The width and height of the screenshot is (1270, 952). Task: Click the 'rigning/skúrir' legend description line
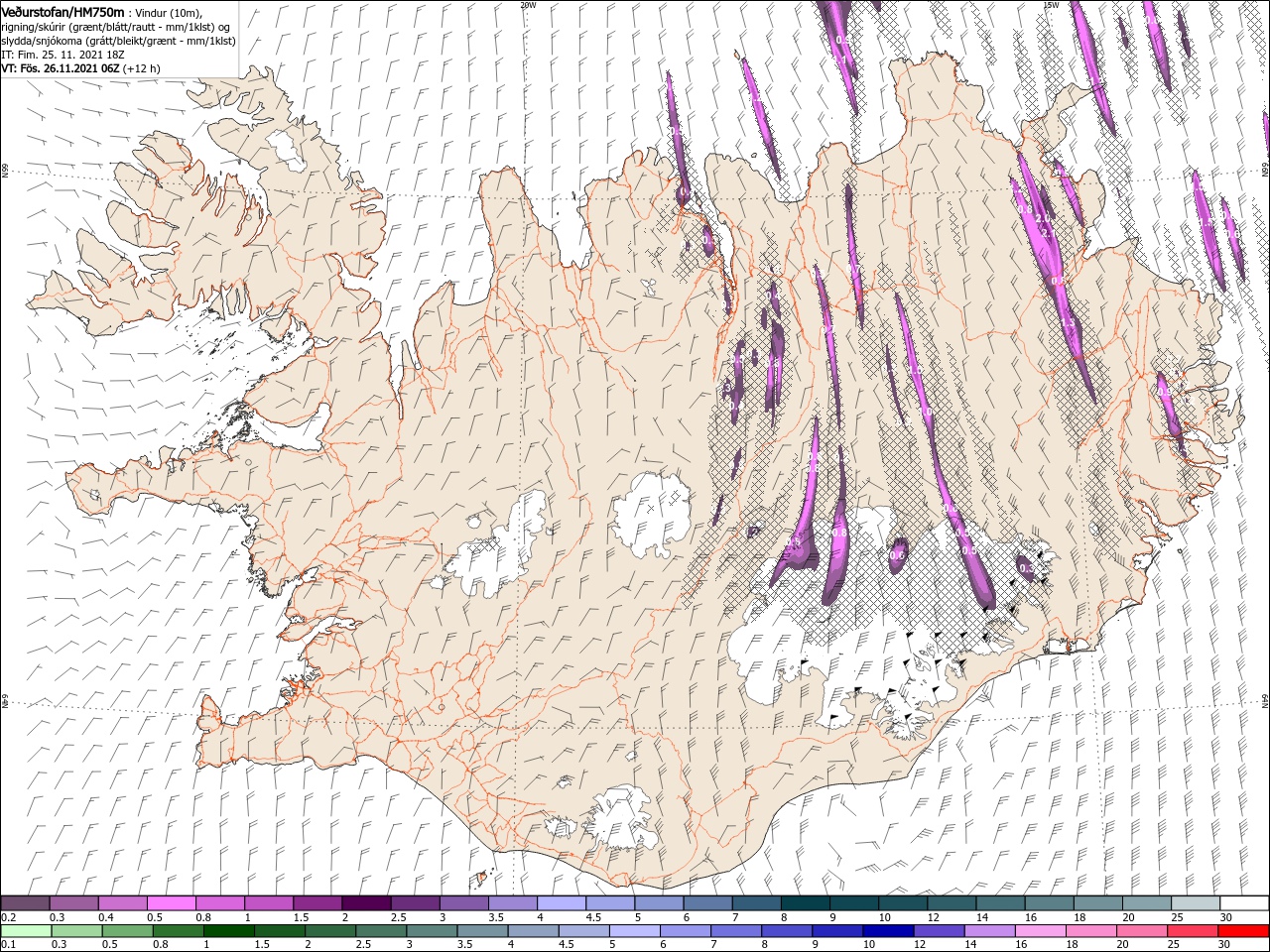pyautogui.click(x=116, y=27)
